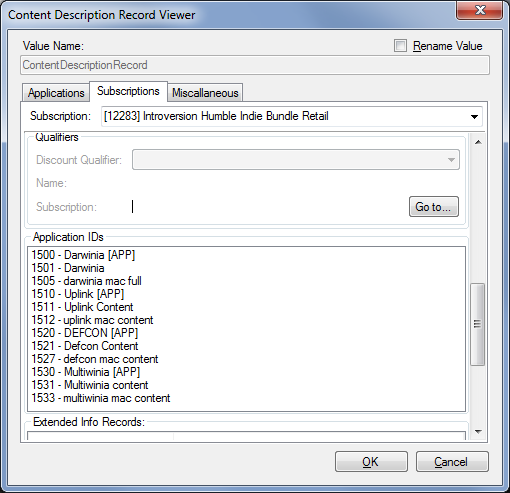
Task: Click the Value Name text field
Action: [x=255, y=65]
